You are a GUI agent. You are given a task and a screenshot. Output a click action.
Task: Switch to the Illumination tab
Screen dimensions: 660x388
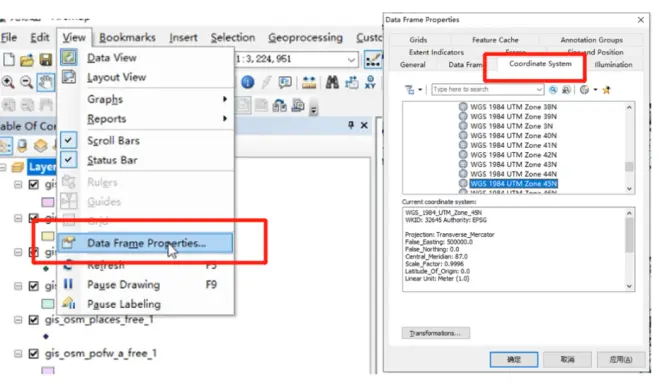point(613,65)
